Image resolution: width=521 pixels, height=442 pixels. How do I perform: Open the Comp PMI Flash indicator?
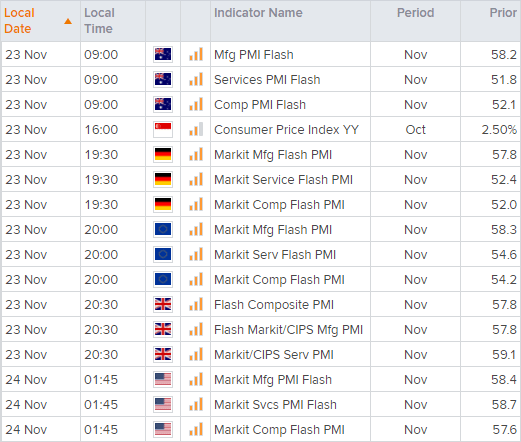pos(260,104)
